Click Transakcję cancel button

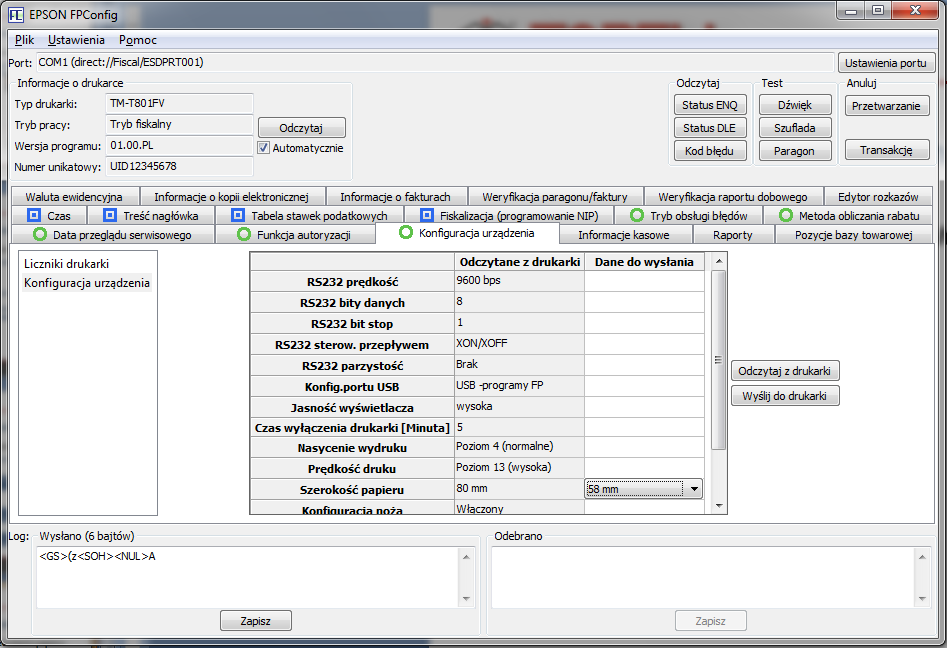tap(886, 150)
